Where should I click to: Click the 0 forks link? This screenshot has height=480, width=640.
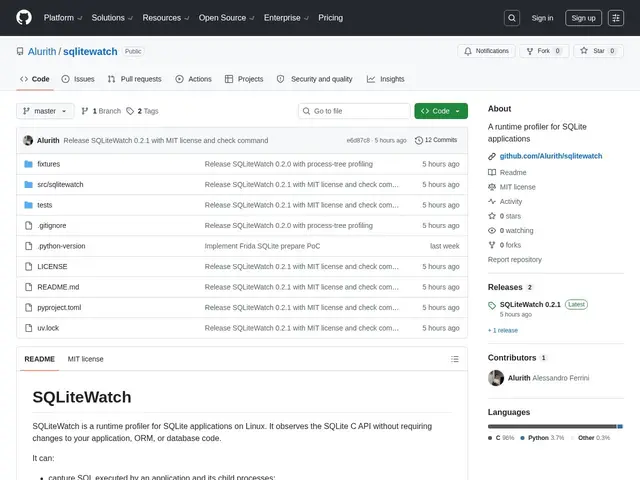tap(510, 245)
